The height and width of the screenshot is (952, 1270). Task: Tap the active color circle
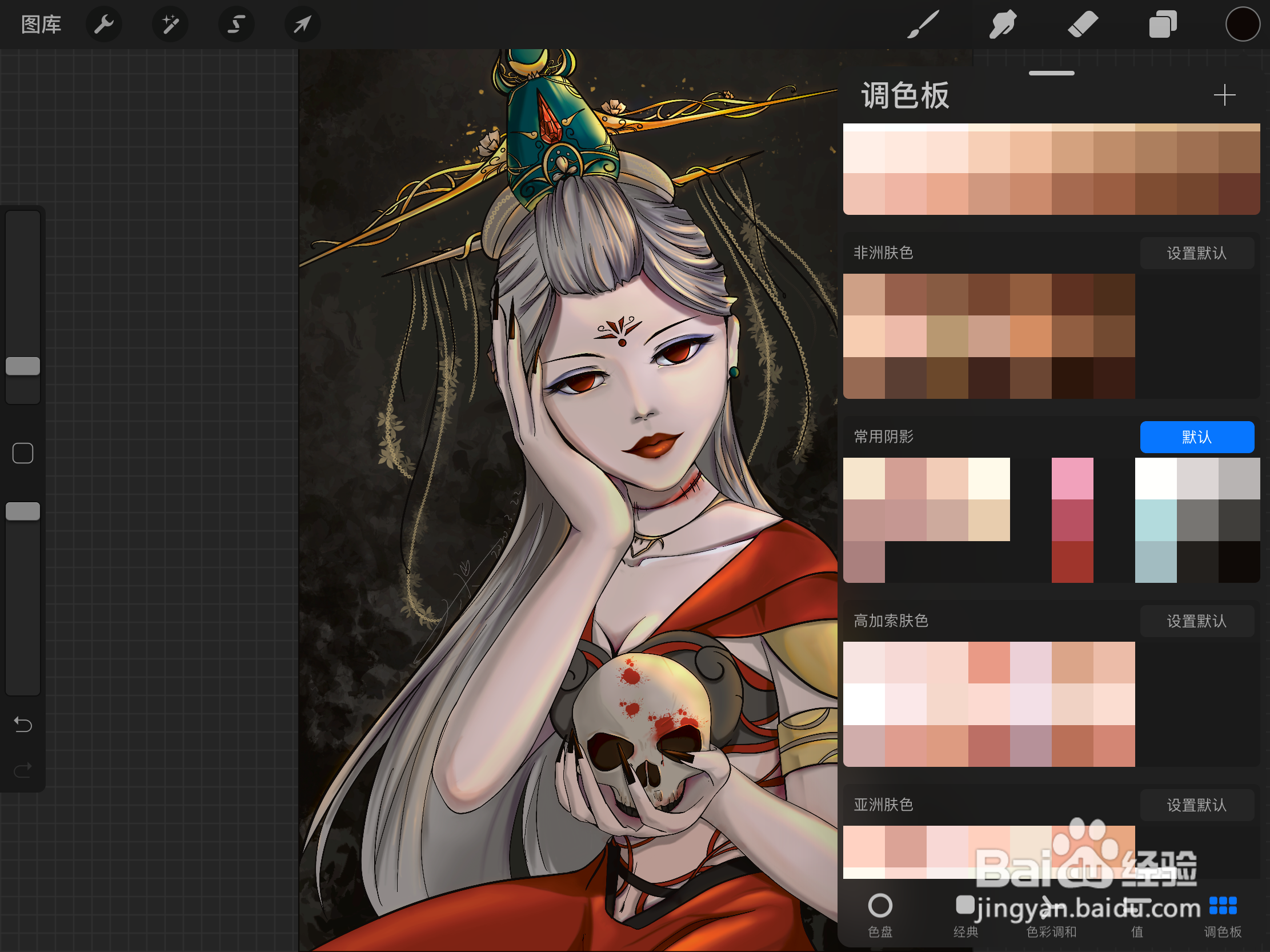pyautogui.click(x=1243, y=25)
